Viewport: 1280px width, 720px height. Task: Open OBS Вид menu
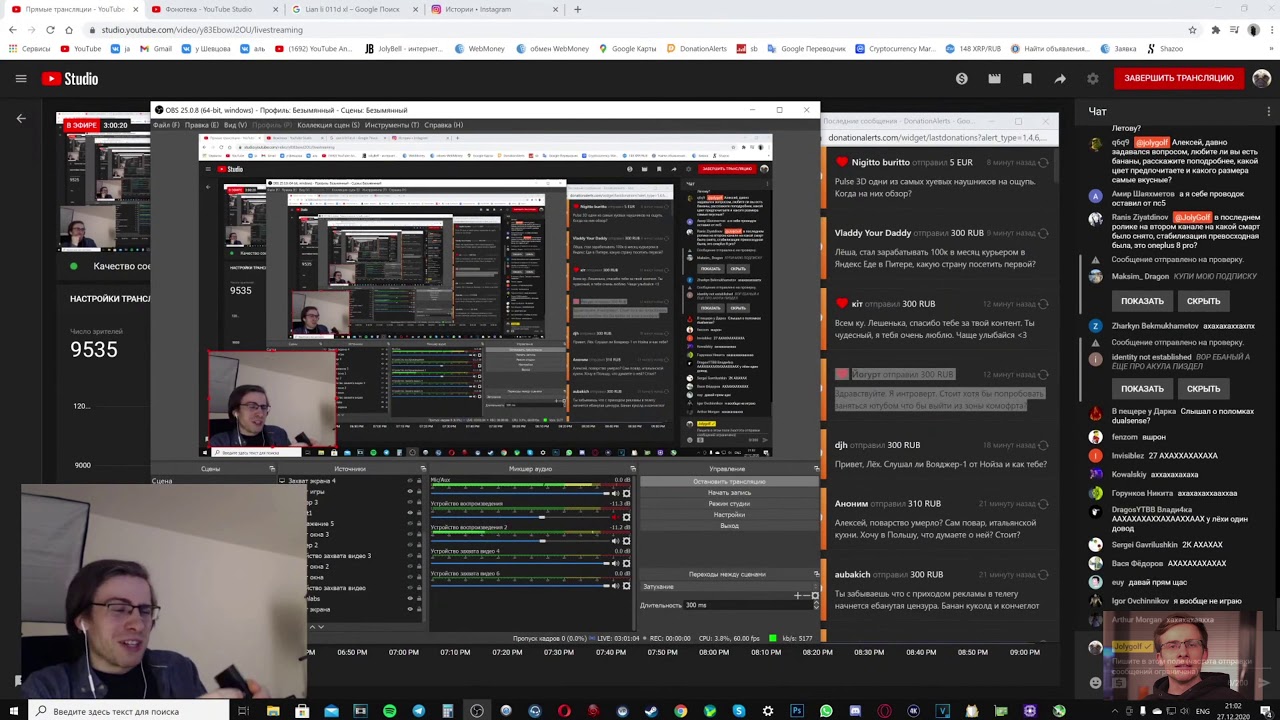(236, 125)
